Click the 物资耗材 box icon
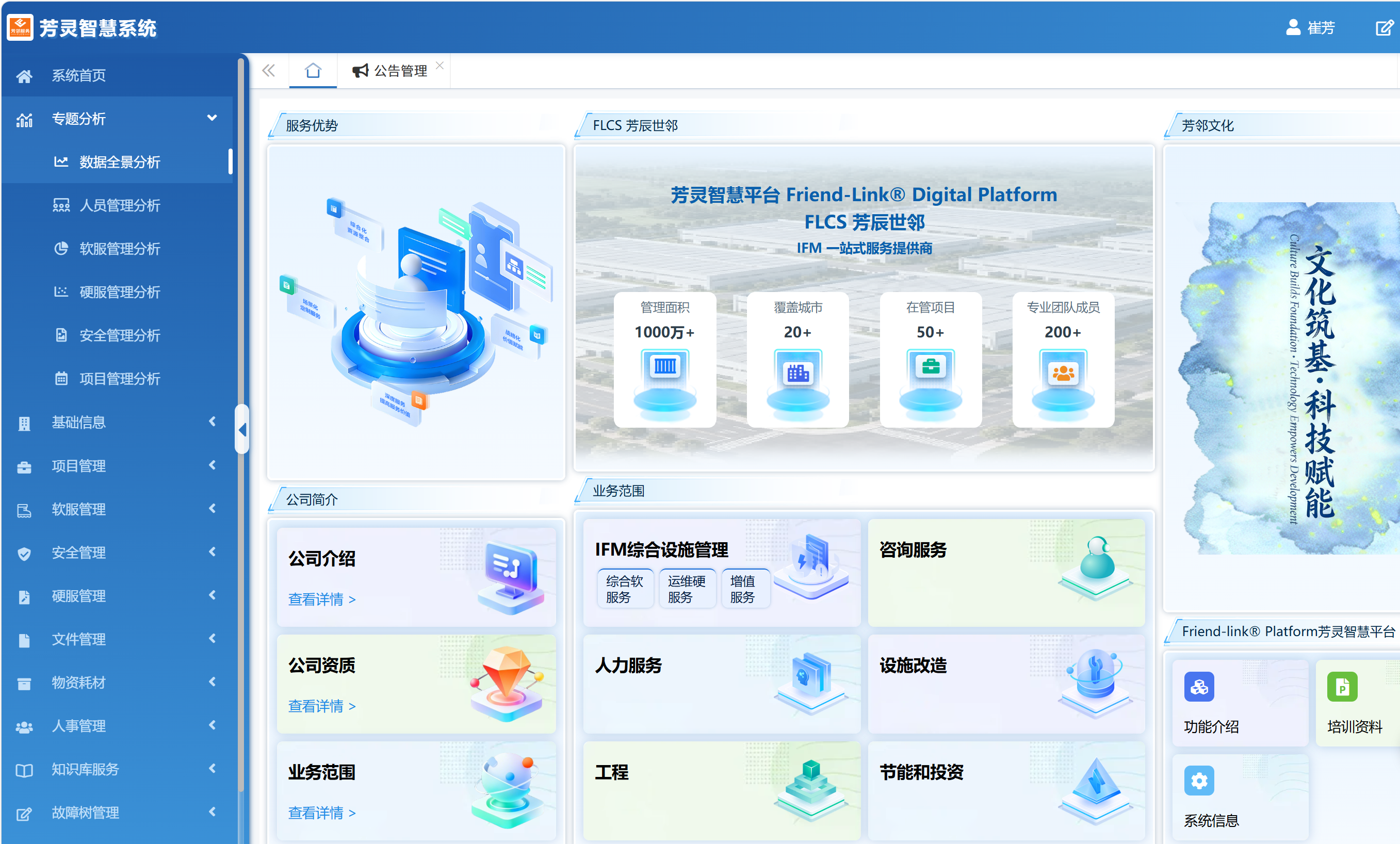 (x=24, y=684)
